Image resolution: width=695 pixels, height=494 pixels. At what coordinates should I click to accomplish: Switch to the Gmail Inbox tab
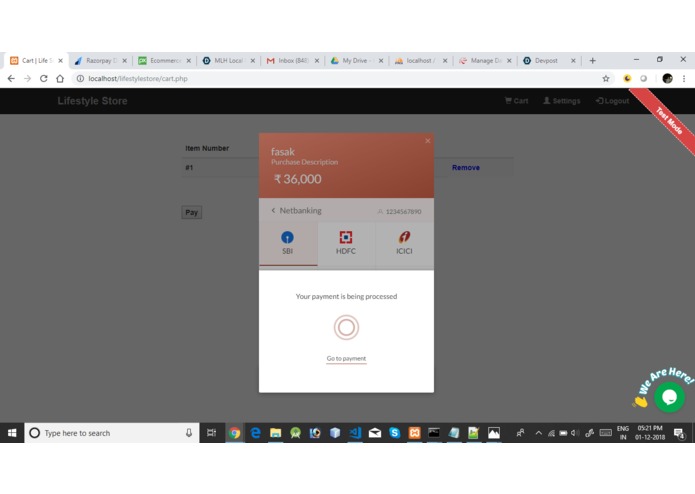click(291, 61)
